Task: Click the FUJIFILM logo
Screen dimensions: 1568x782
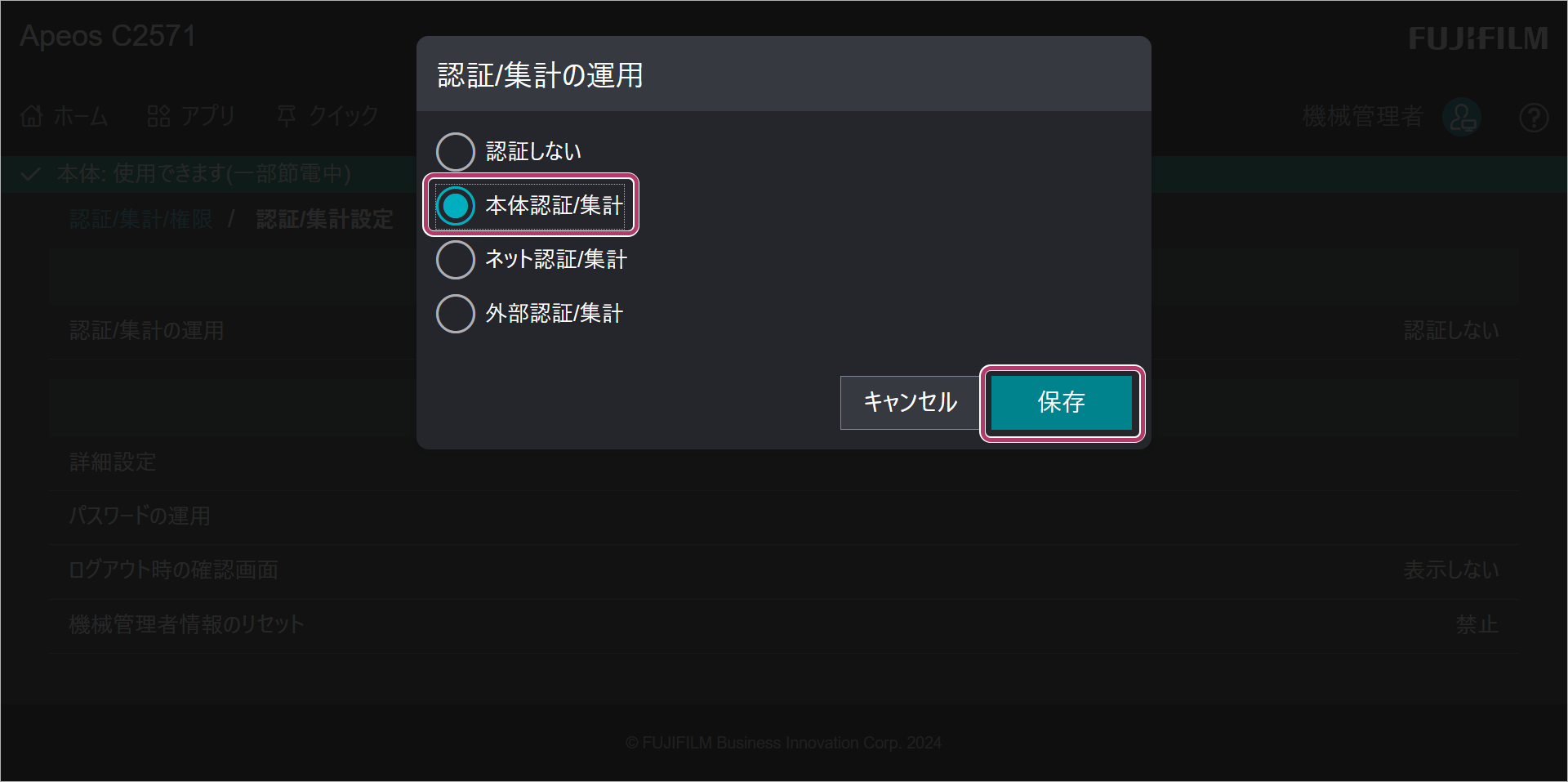Action: tap(1478, 38)
